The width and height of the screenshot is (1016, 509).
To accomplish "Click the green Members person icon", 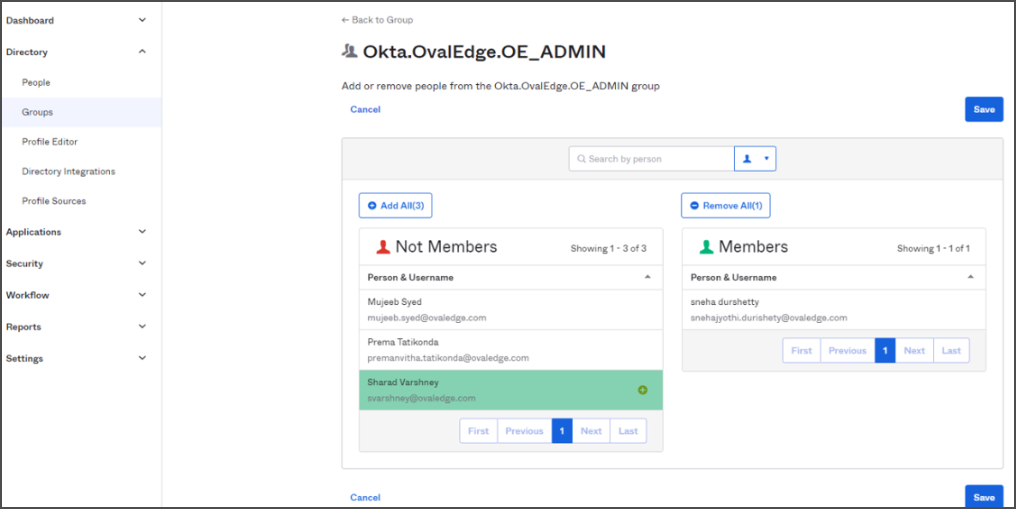I will 706,247.
